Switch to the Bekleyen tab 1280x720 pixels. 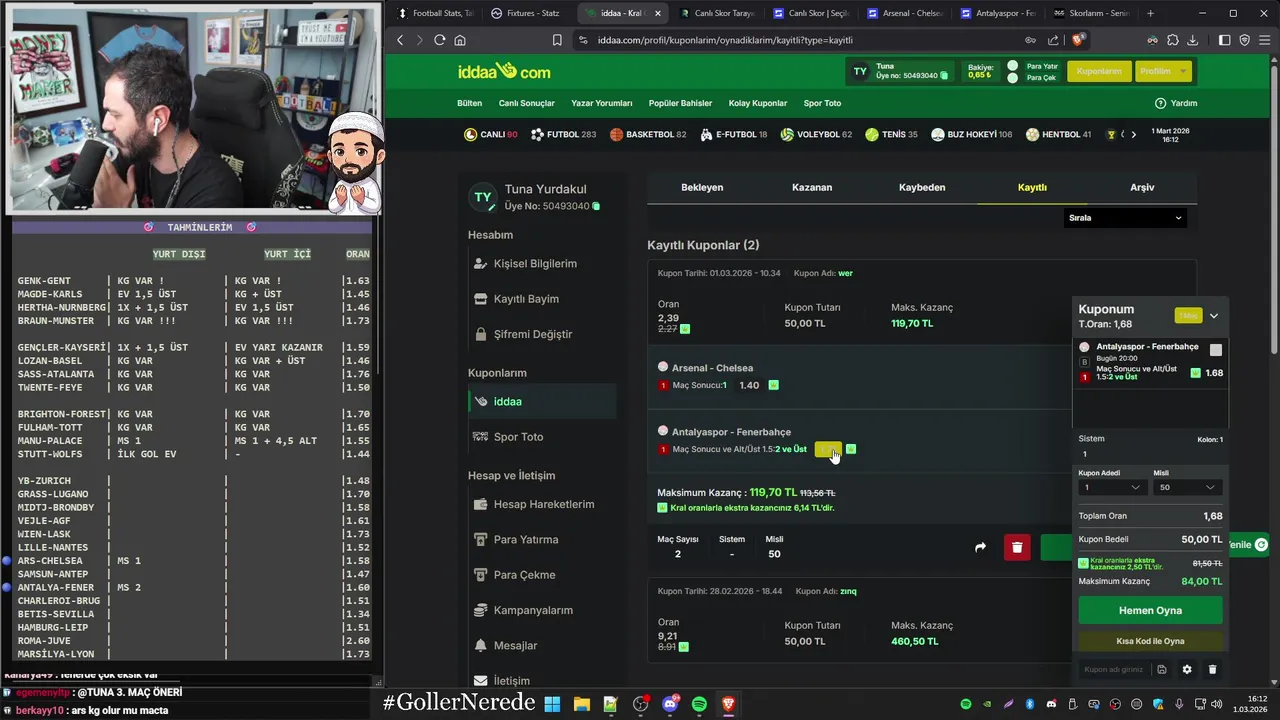click(702, 187)
